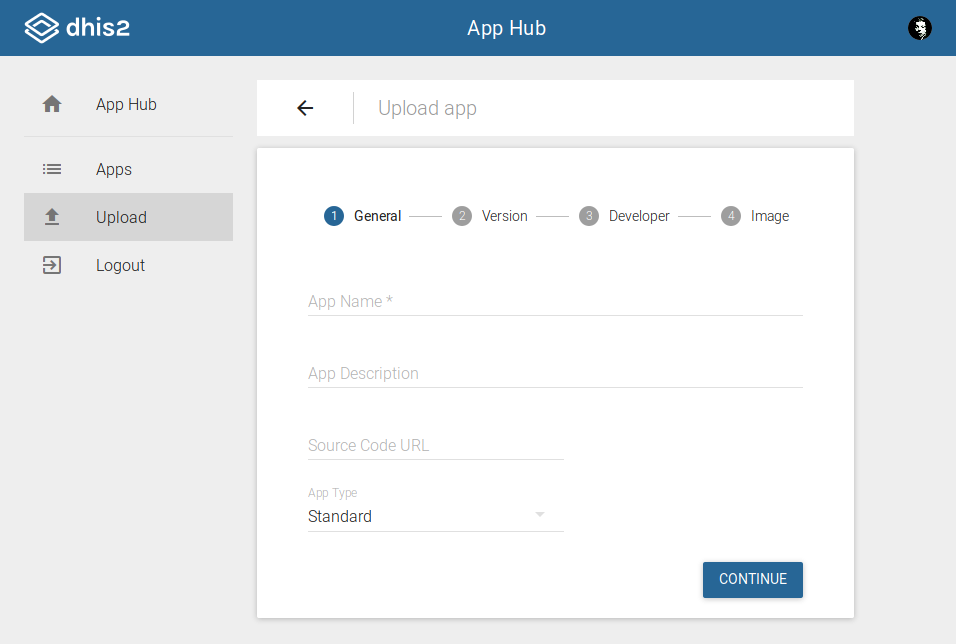Open the user avatar in the header
Screen dimensions: 956x644
[x=919, y=28]
